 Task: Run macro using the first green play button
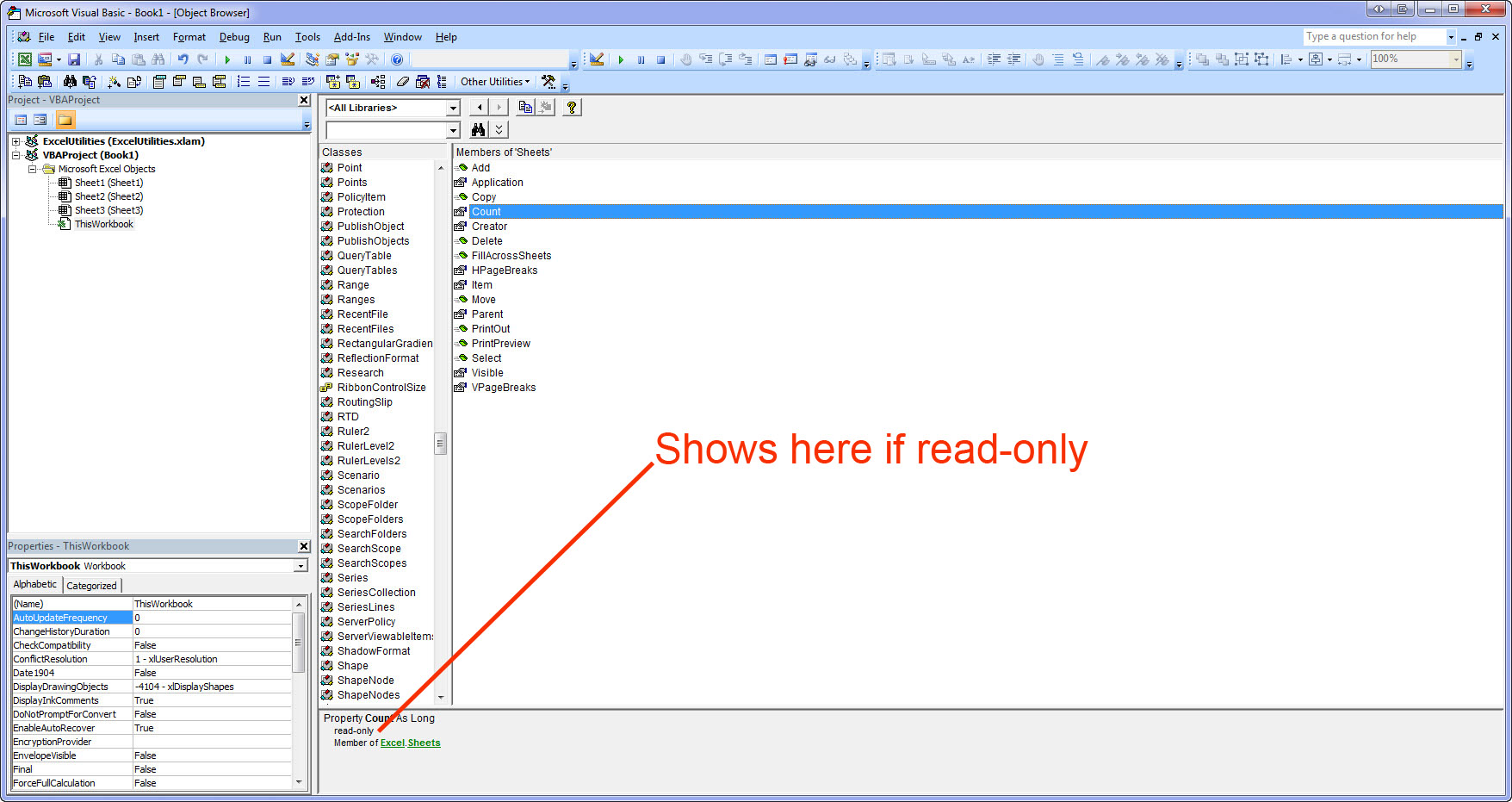(227, 59)
